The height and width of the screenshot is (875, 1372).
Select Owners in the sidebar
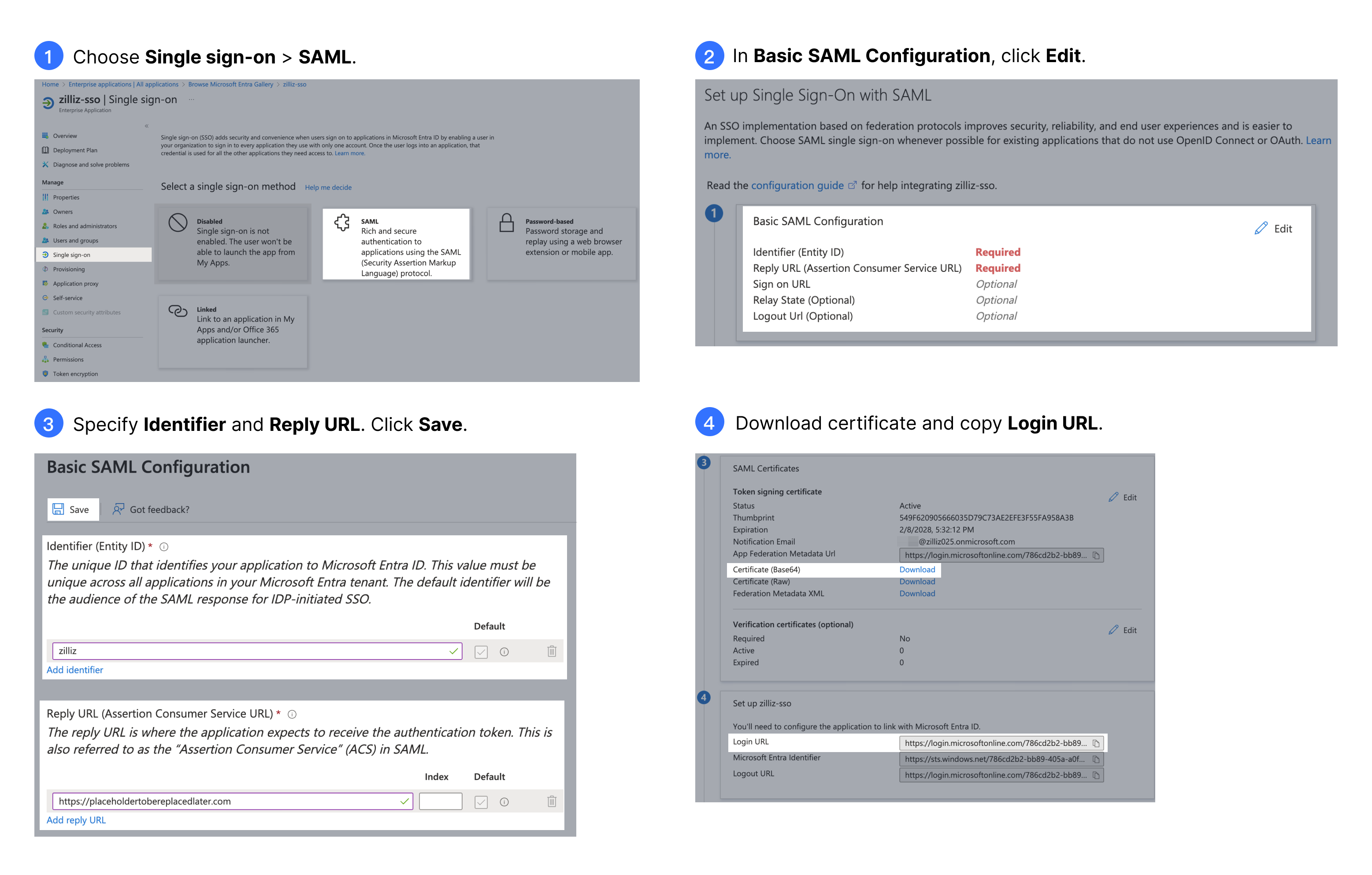[62, 211]
